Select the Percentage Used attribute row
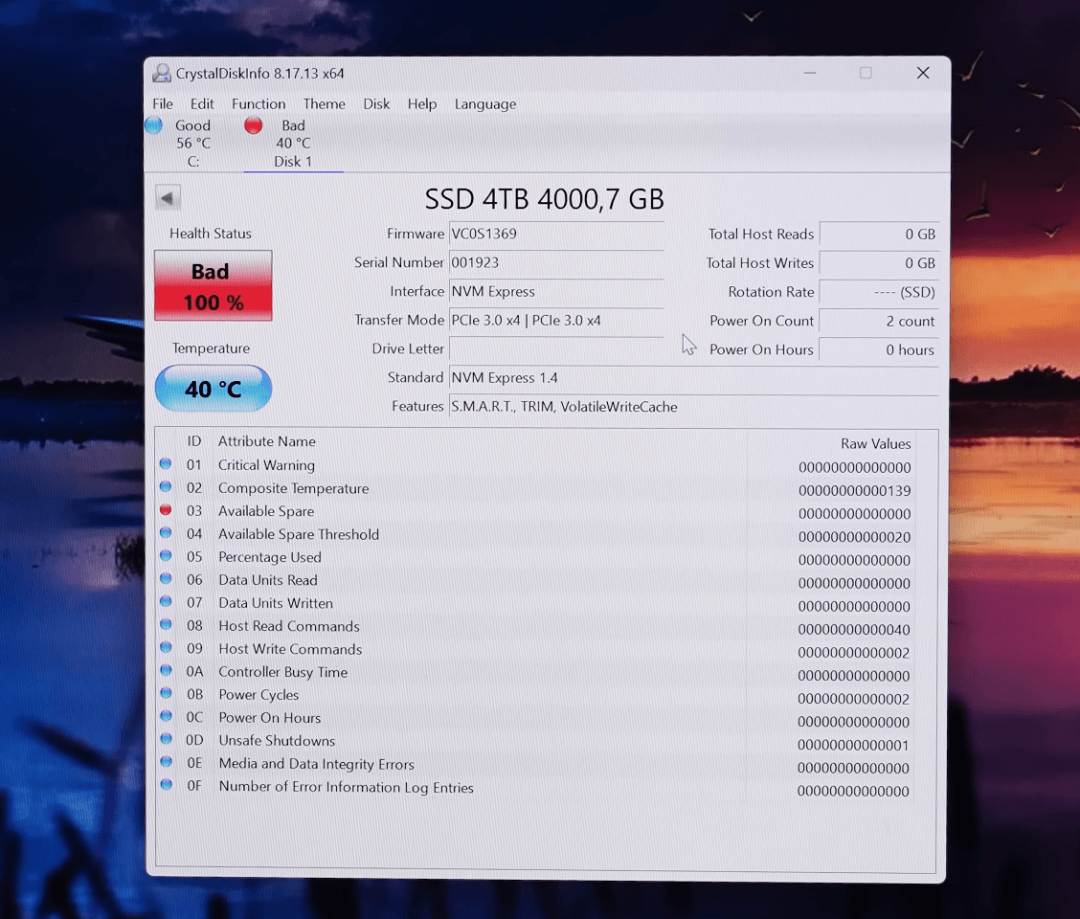This screenshot has height=919, width=1080. [x=270, y=557]
